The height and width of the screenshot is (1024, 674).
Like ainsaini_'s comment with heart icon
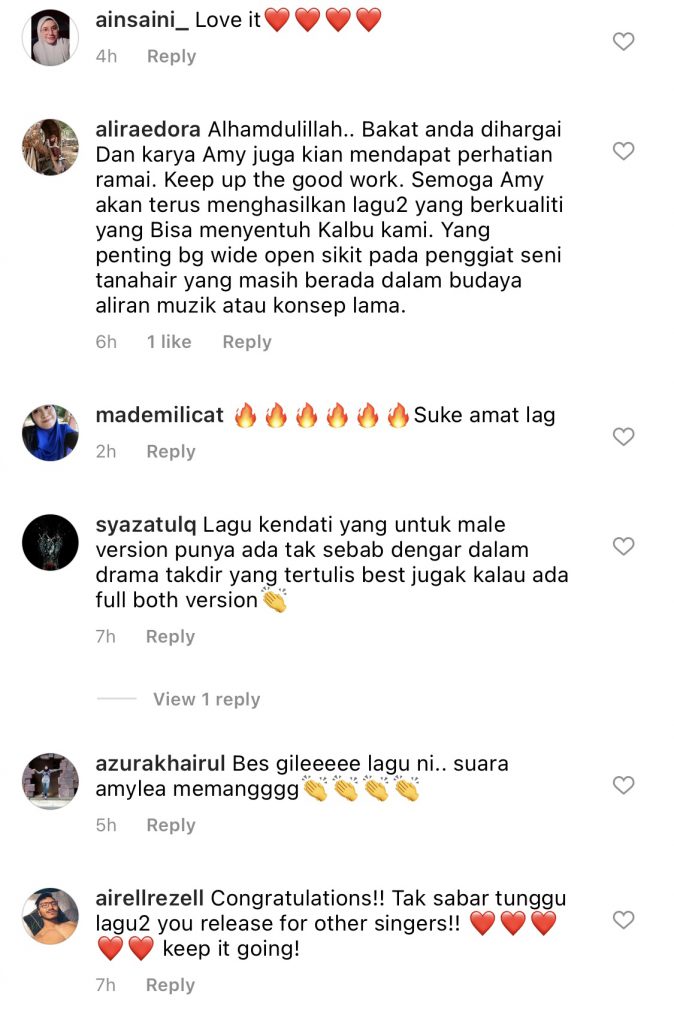(624, 42)
